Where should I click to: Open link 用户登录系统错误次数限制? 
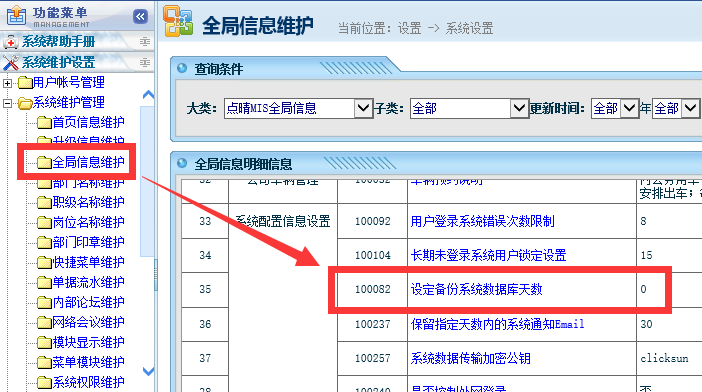tap(483, 221)
